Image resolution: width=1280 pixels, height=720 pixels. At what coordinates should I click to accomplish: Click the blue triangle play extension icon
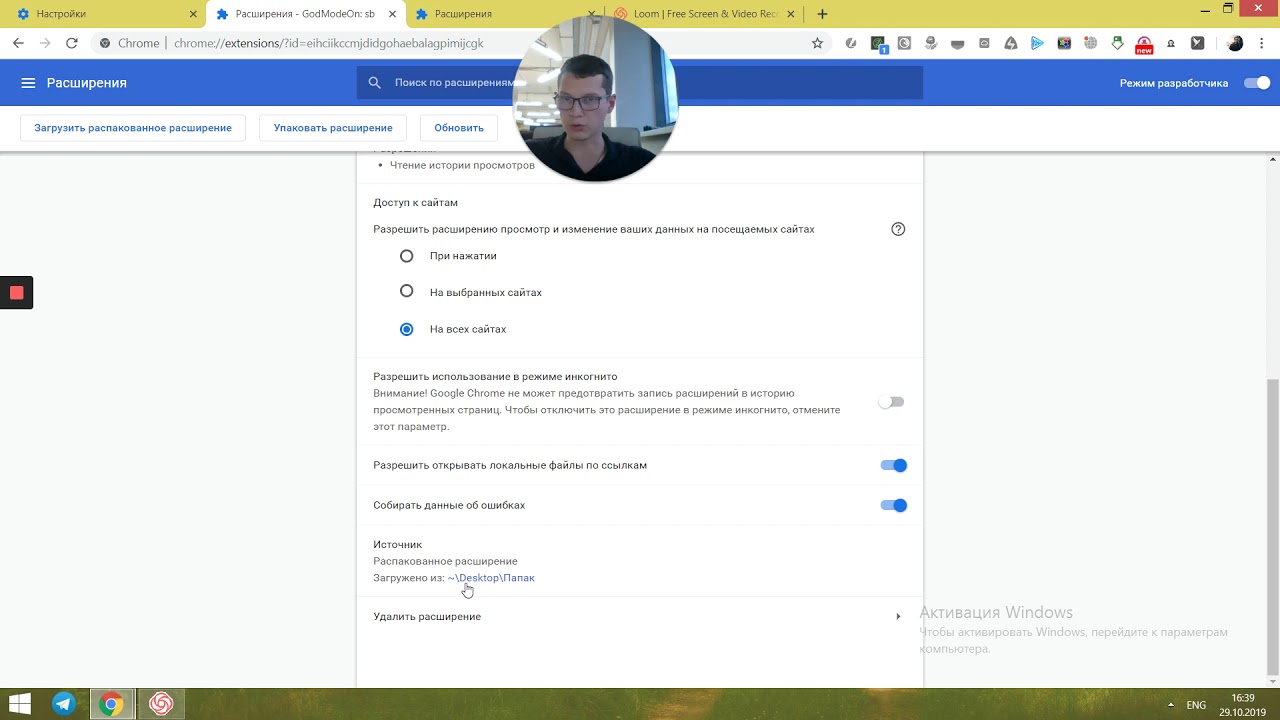pyautogui.click(x=1037, y=43)
